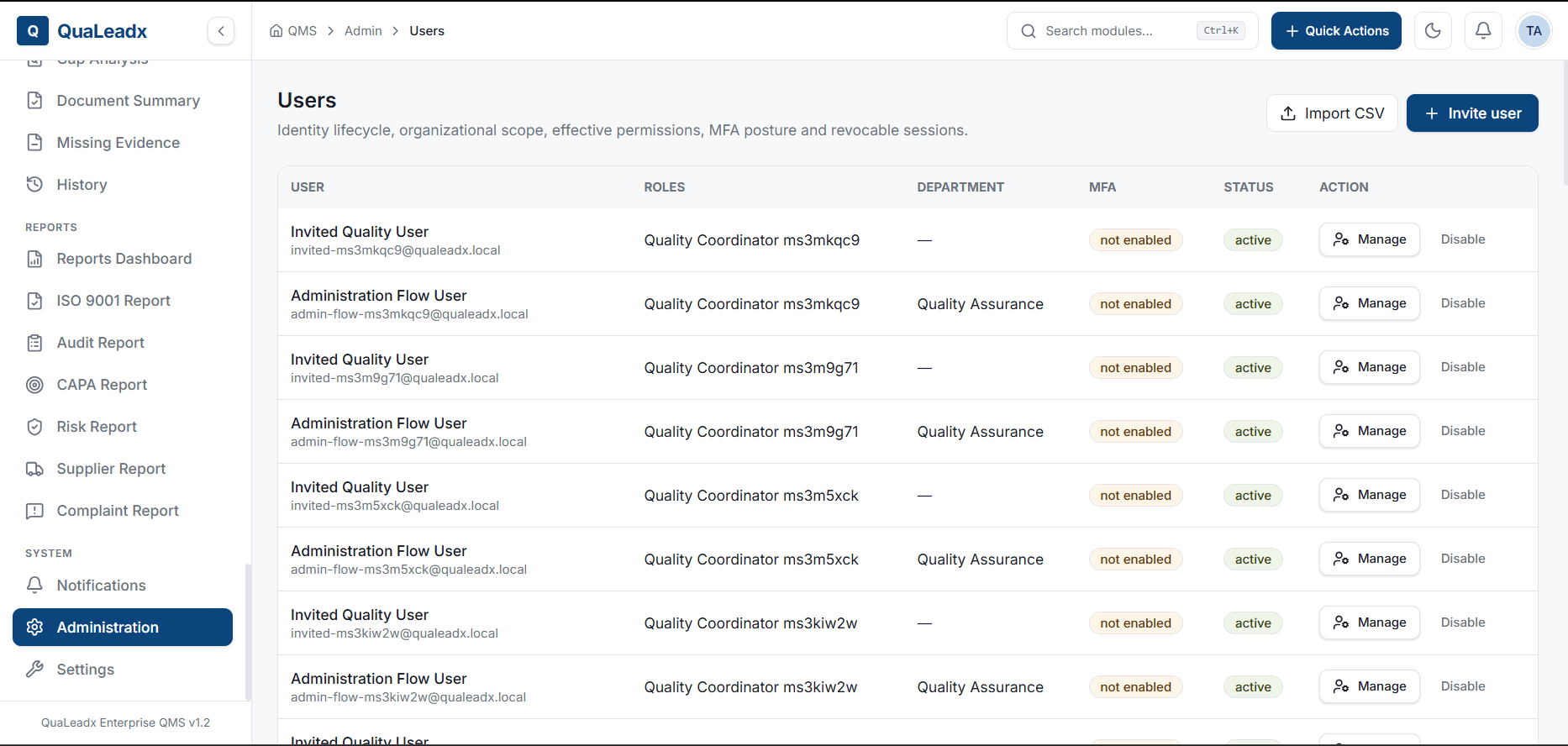
Task: Disable invited-ms3mkqc9 user
Action: click(x=1463, y=239)
